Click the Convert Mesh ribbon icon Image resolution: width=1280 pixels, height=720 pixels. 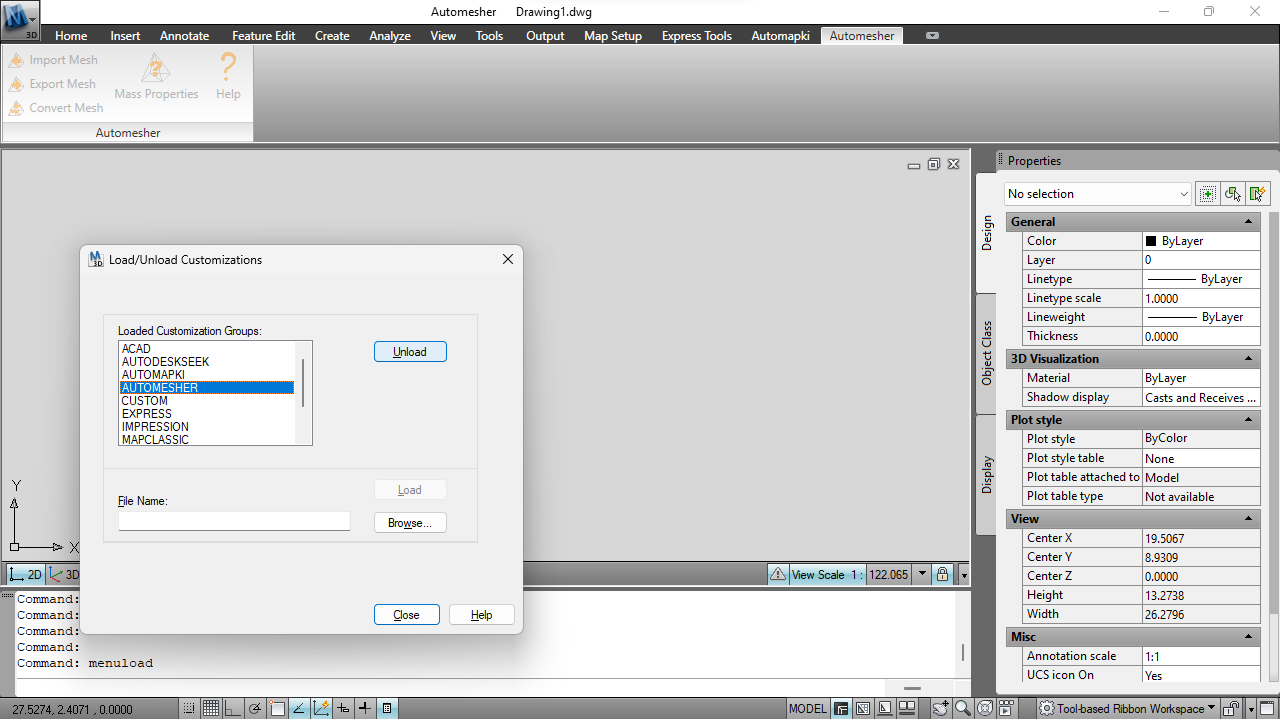[x=16, y=108]
